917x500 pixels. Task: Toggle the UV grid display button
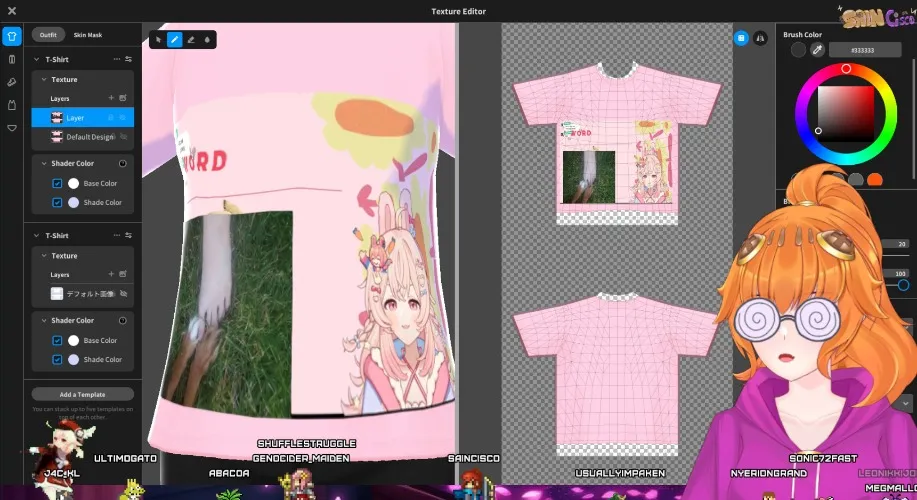pyautogui.click(x=741, y=38)
